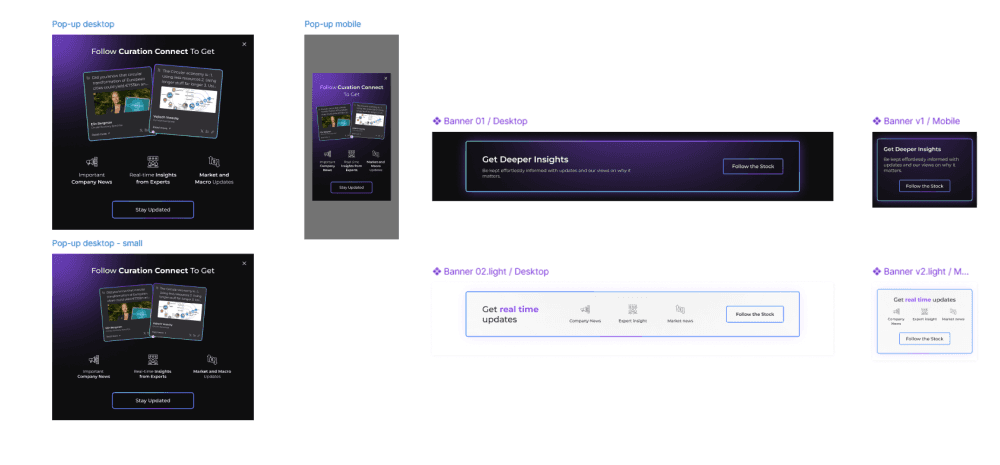
Task: Select the "Pop-up desktop" frame label
Action: tap(83, 24)
